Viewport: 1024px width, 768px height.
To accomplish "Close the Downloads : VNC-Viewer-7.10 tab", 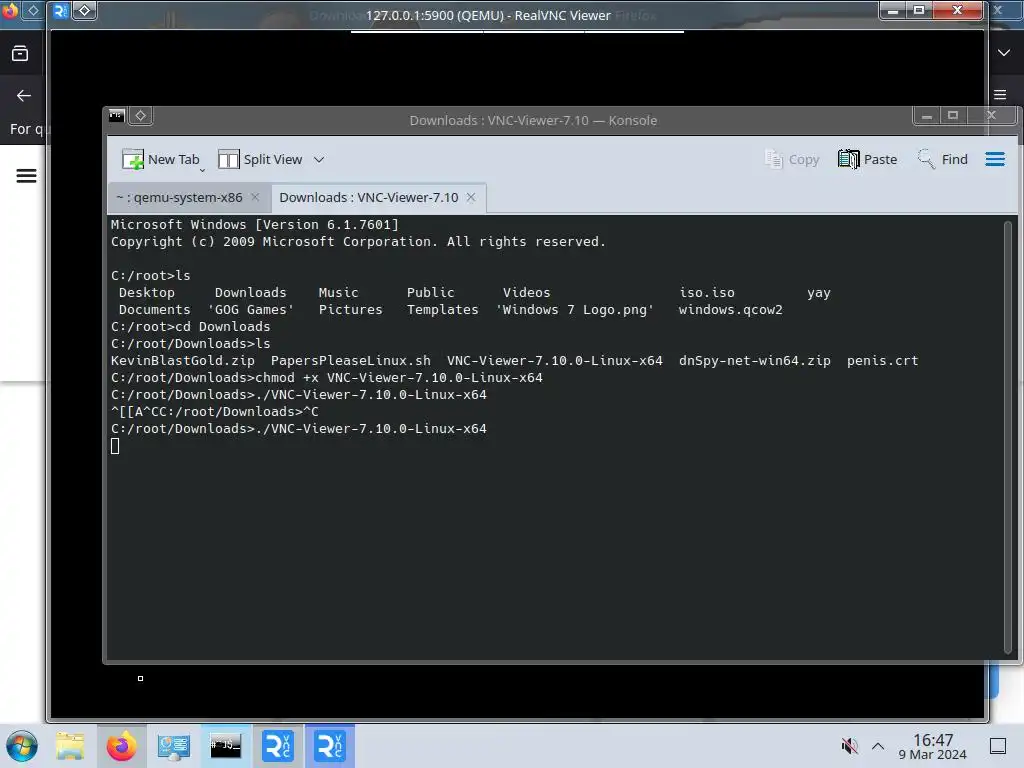I will pos(471,197).
